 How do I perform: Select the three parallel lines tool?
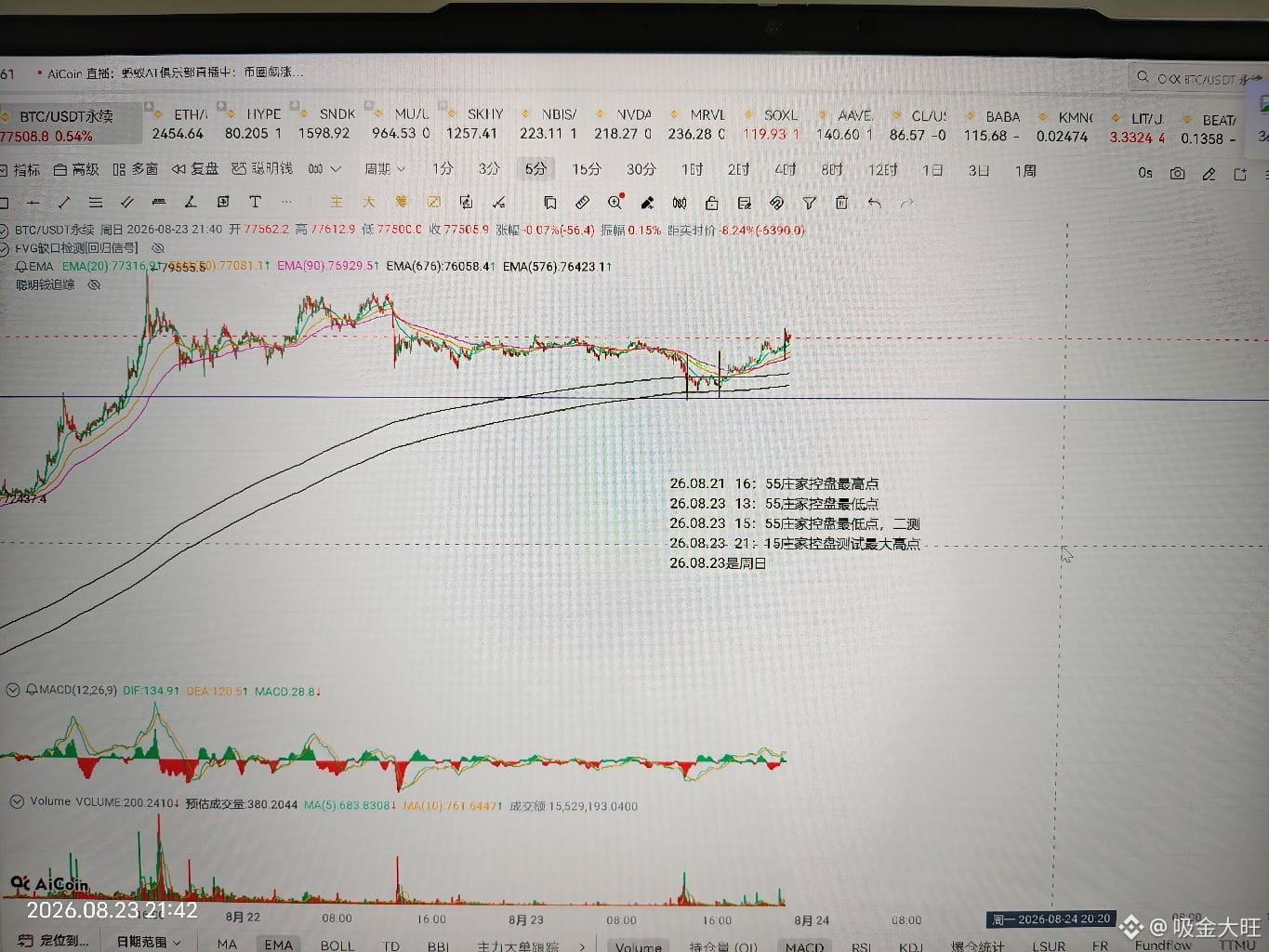point(96,202)
